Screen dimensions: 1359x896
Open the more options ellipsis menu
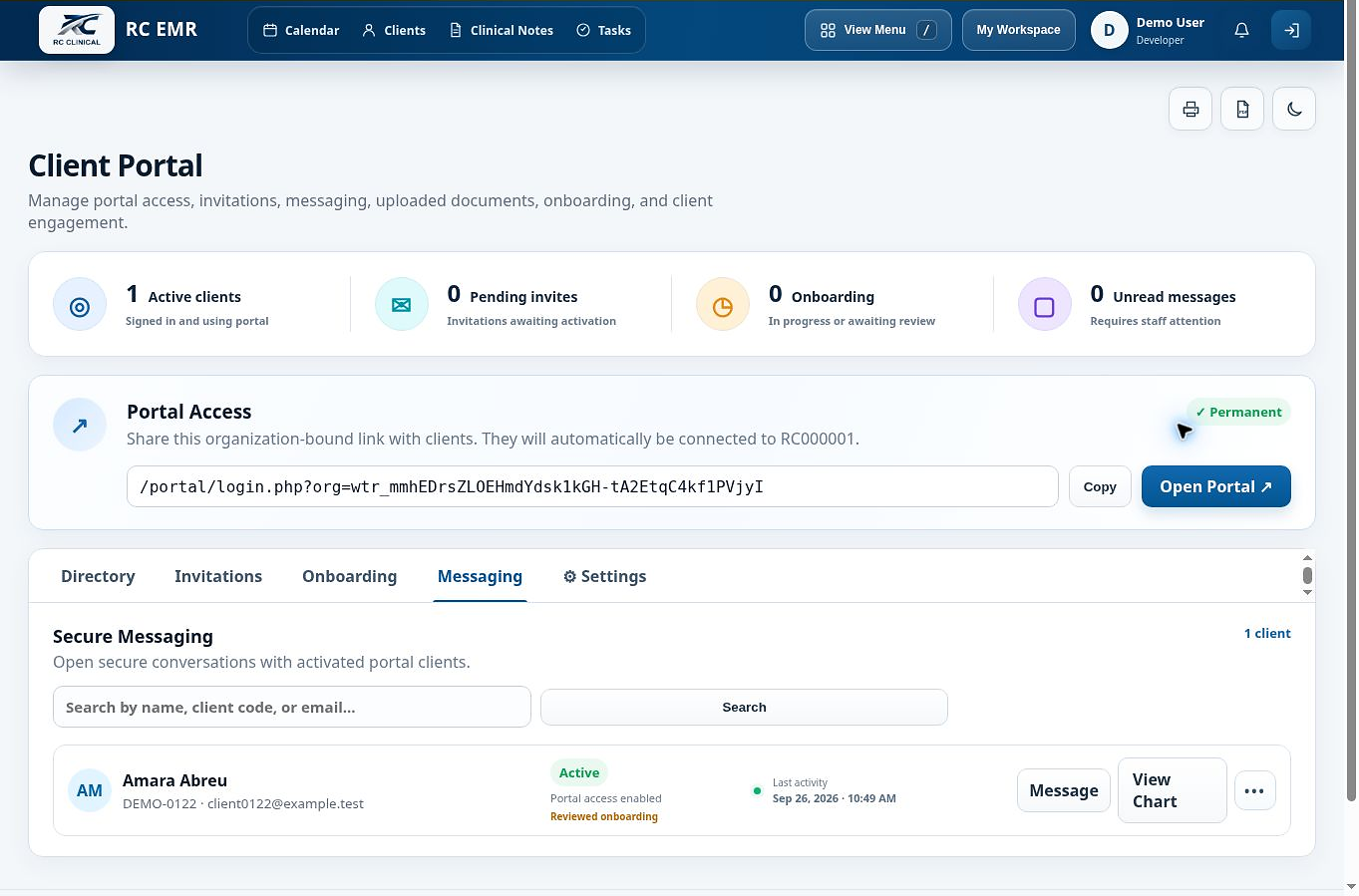[x=1254, y=790]
